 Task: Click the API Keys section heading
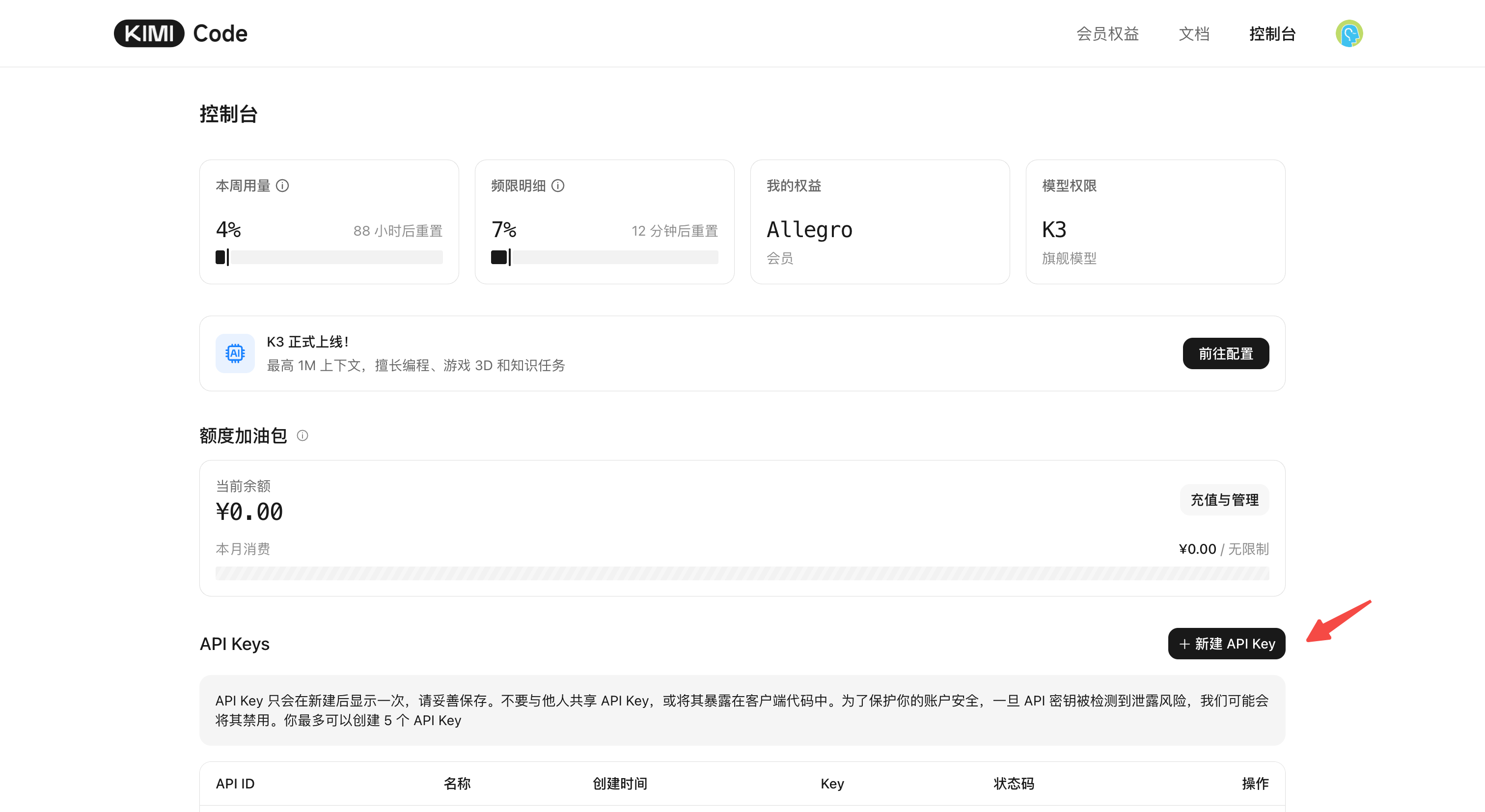coord(235,643)
